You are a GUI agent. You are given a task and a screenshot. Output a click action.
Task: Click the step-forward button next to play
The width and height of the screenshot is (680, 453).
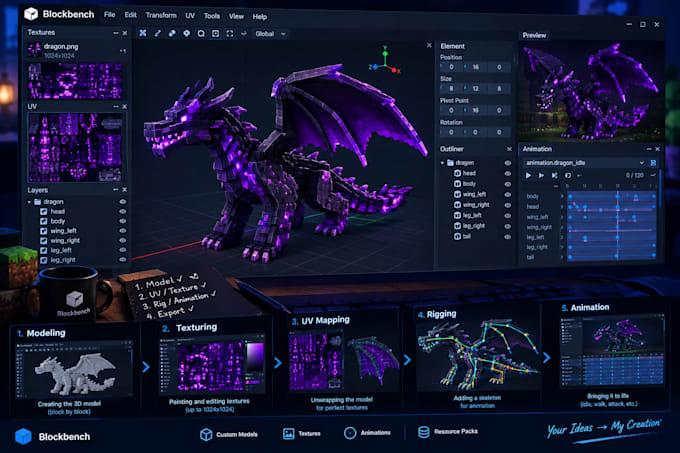[x=541, y=176]
